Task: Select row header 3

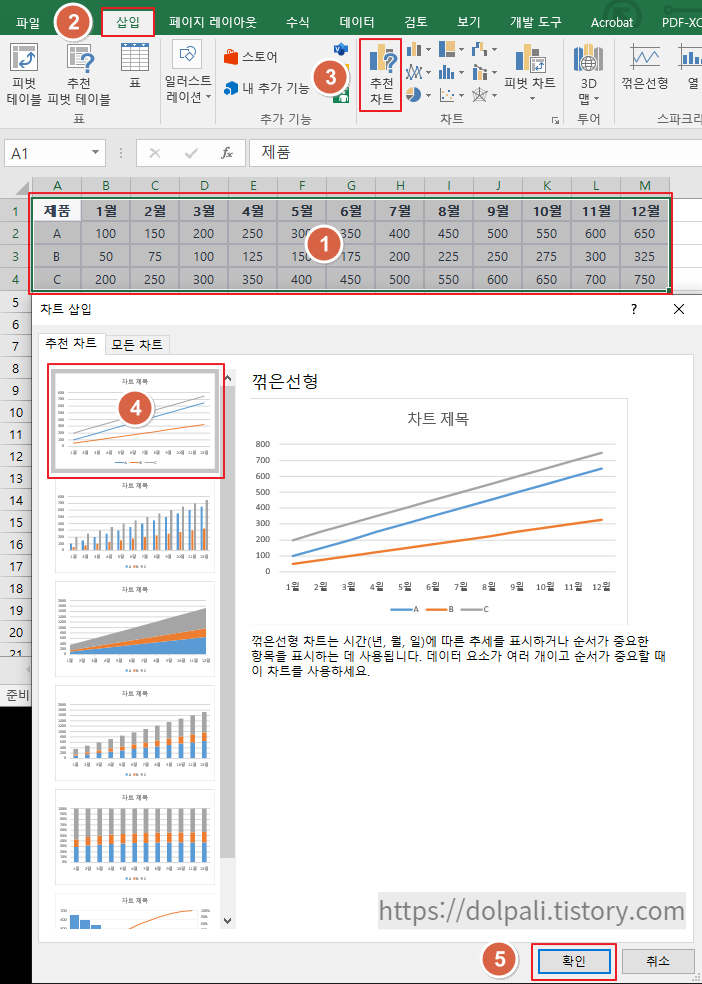Action: (x=16, y=257)
